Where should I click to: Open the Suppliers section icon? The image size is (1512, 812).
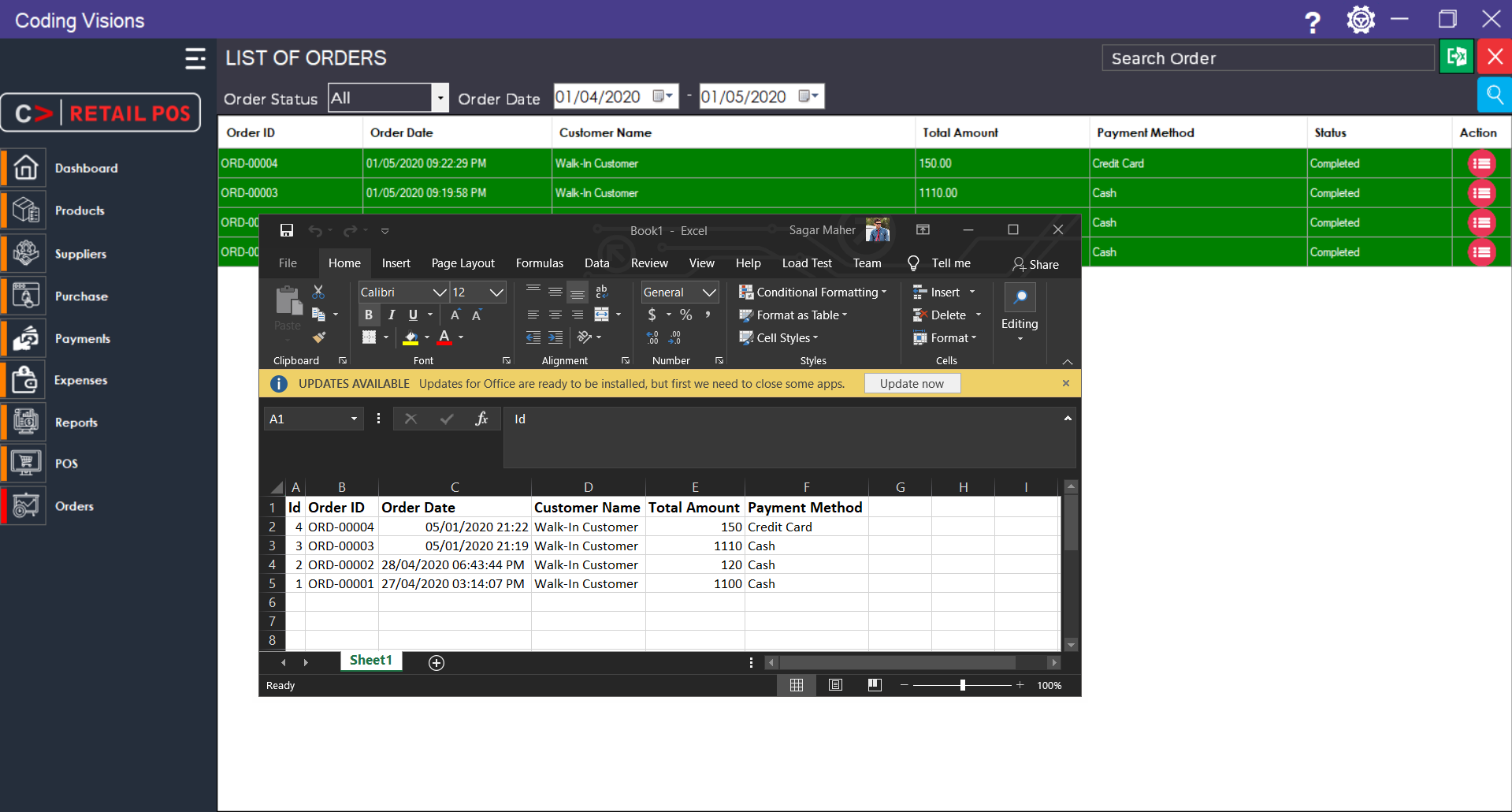pos(26,253)
